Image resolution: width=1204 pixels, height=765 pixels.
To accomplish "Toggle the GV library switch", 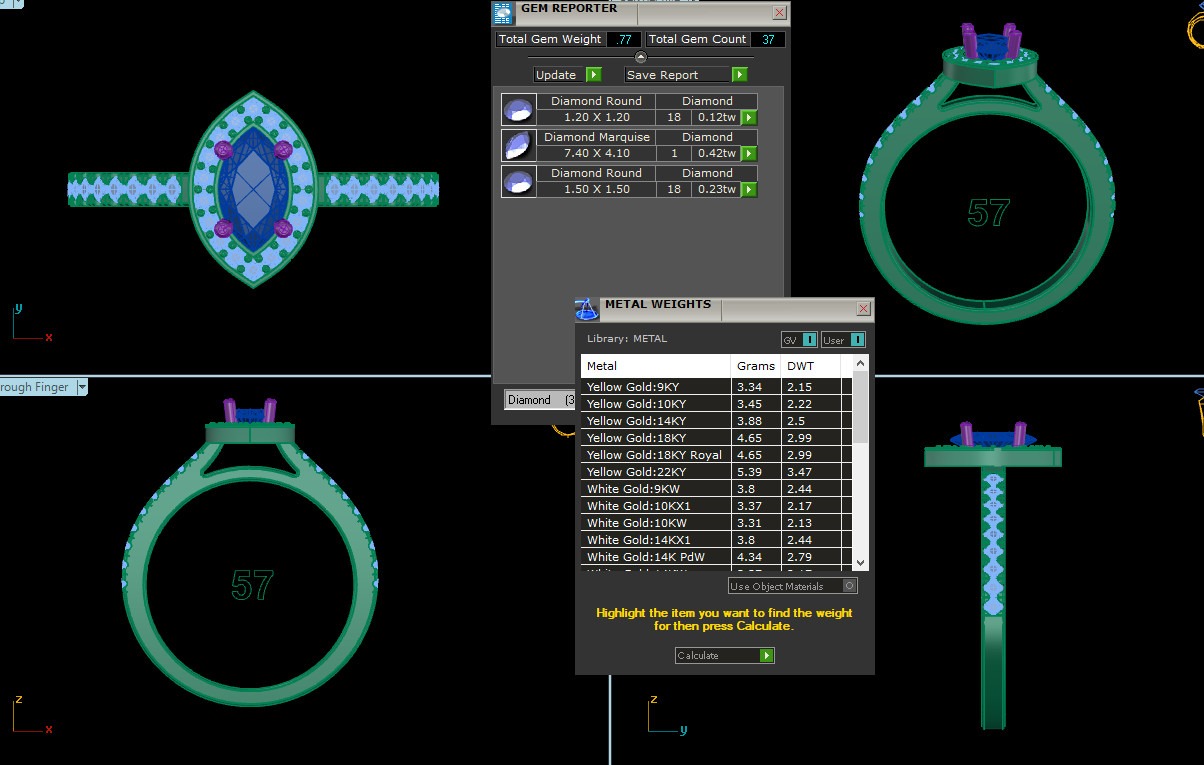I will tap(809, 340).
